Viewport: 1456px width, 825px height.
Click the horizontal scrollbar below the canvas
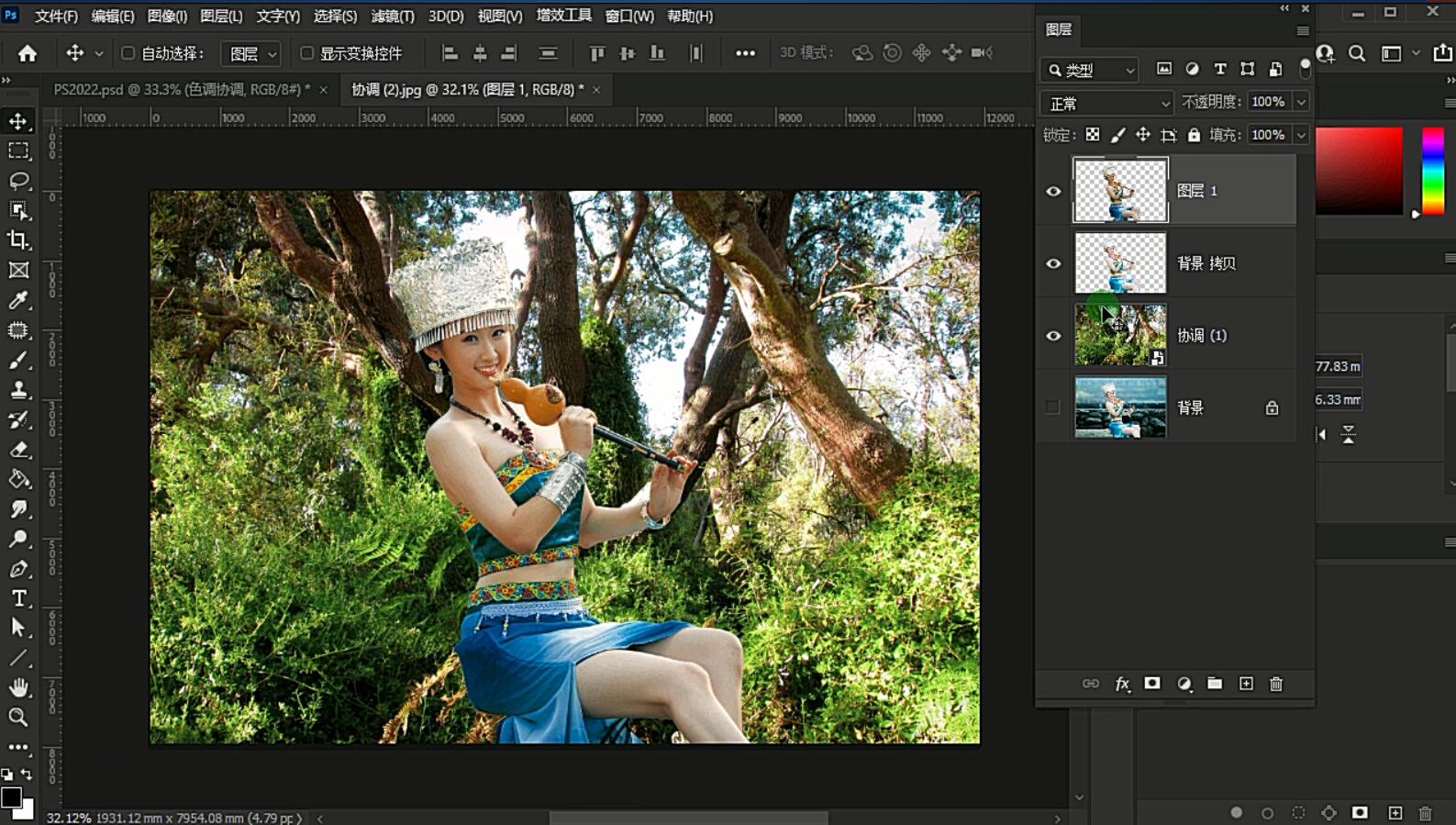click(x=688, y=818)
